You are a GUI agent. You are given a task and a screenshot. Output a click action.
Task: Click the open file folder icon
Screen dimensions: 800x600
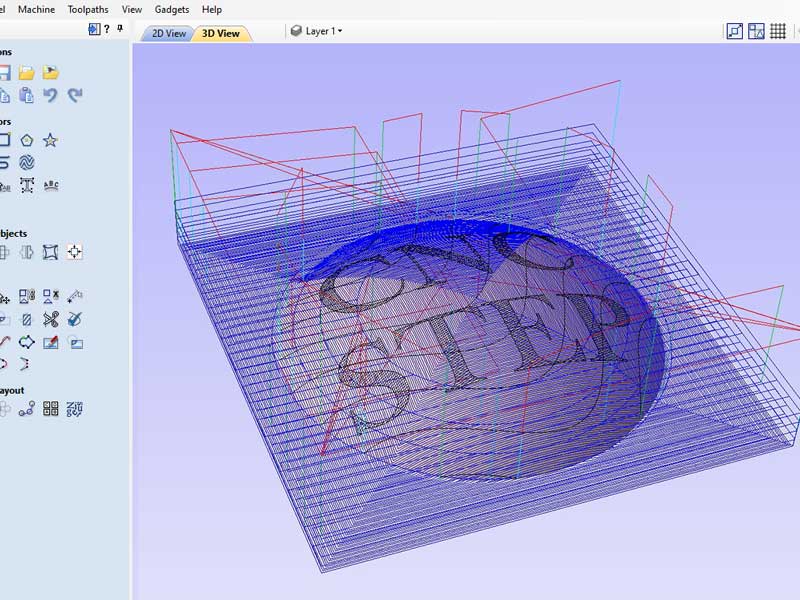click(x=27, y=73)
